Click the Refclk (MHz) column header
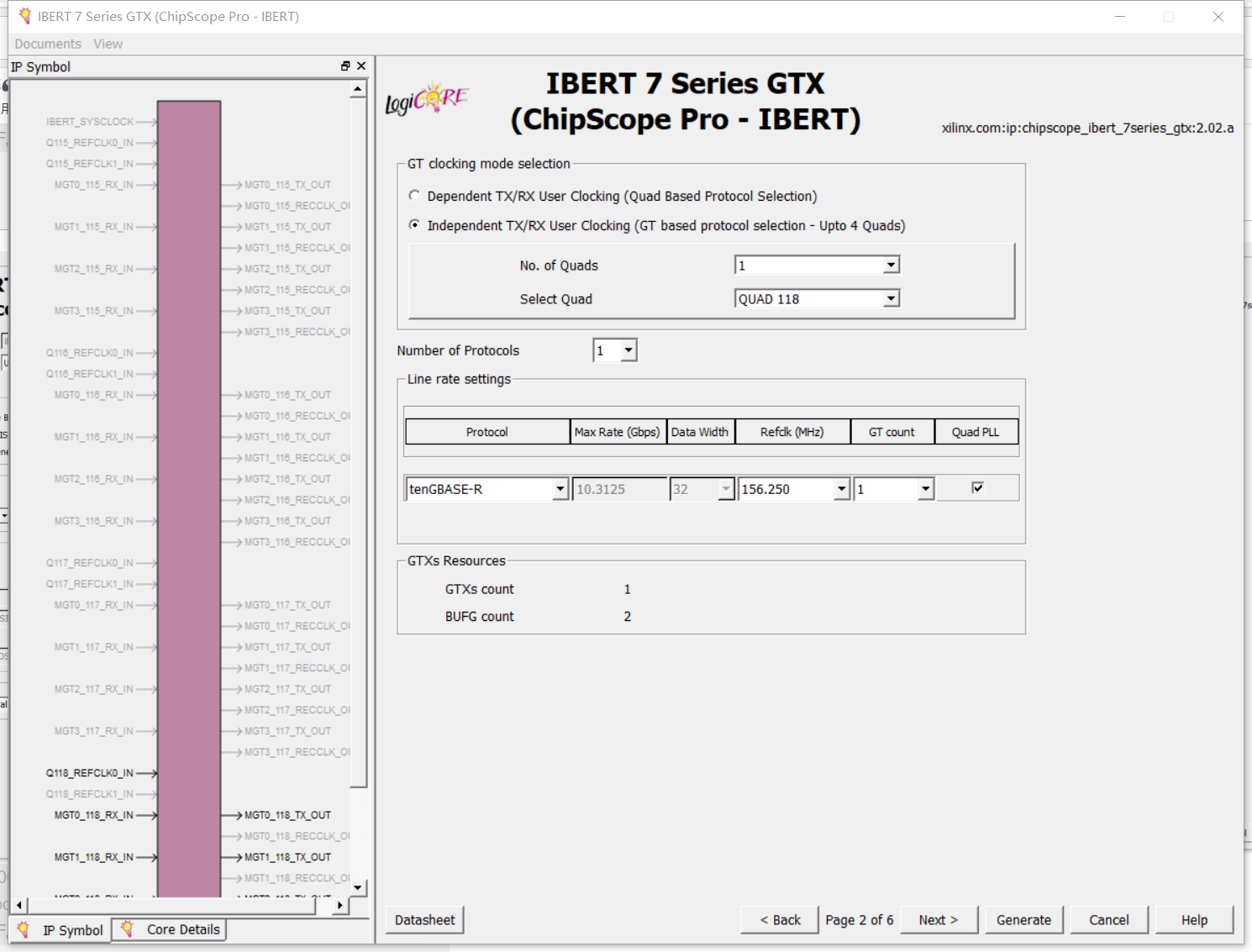Screen dimensions: 1252x952 point(792,432)
